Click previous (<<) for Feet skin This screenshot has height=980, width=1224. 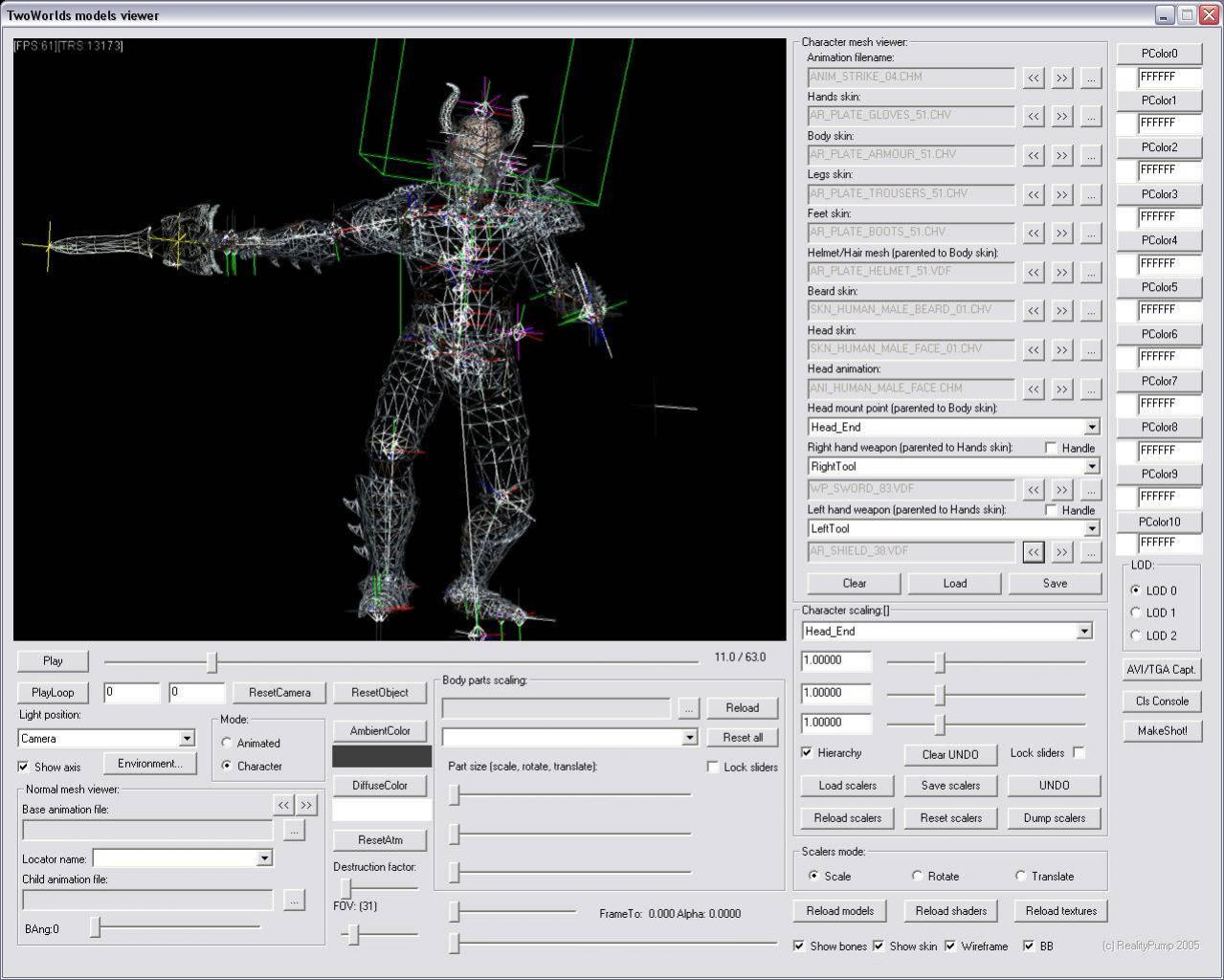coord(1033,233)
